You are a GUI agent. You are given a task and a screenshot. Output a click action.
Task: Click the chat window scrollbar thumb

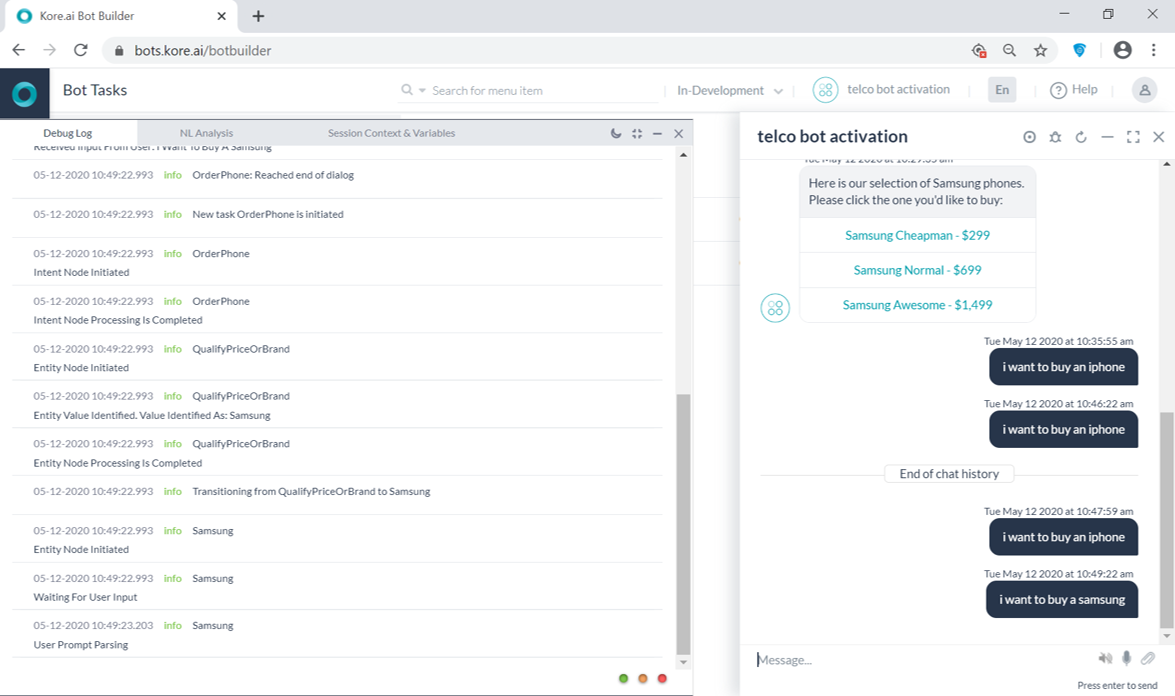coord(1166,520)
